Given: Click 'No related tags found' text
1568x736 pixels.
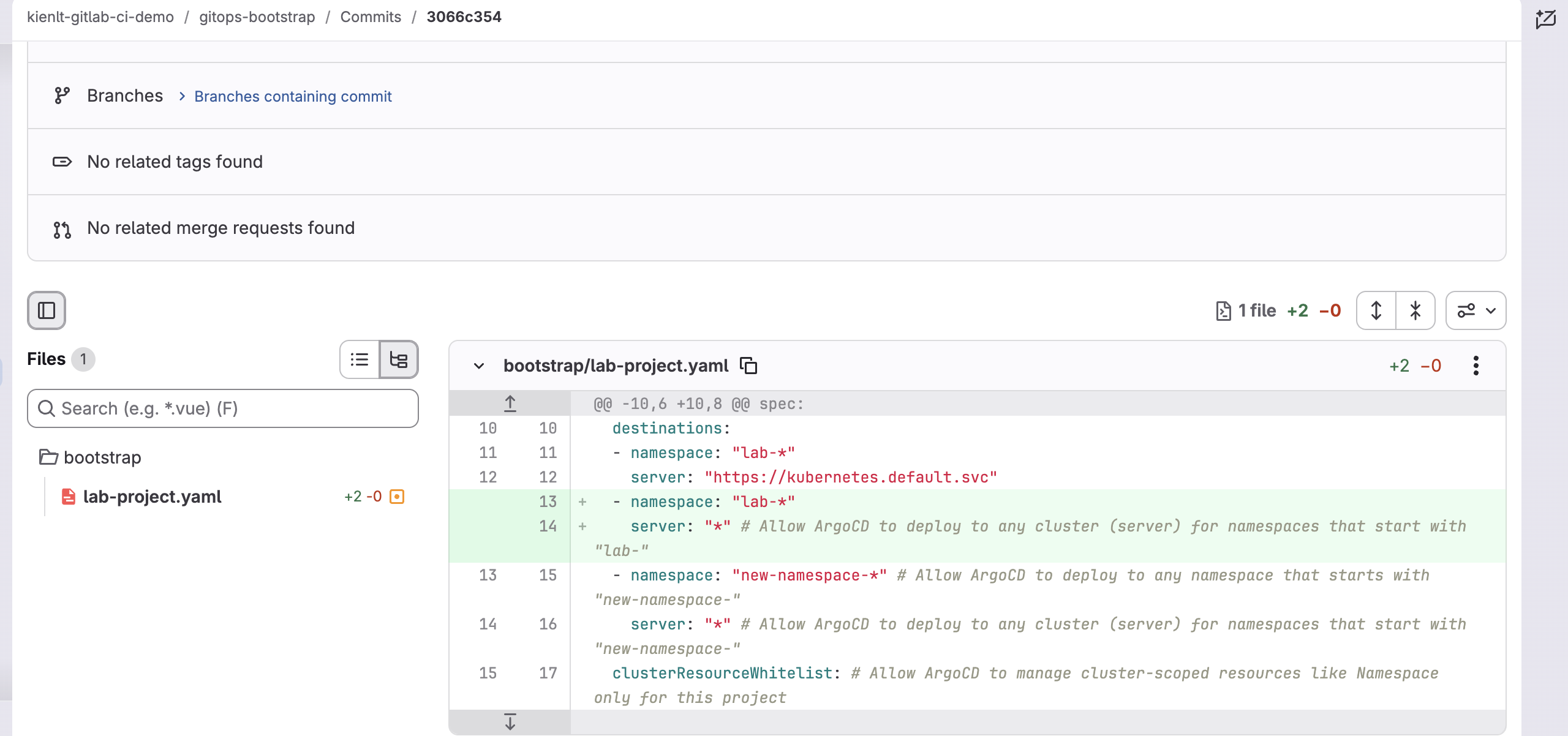Looking at the screenshot, I should [x=175, y=162].
